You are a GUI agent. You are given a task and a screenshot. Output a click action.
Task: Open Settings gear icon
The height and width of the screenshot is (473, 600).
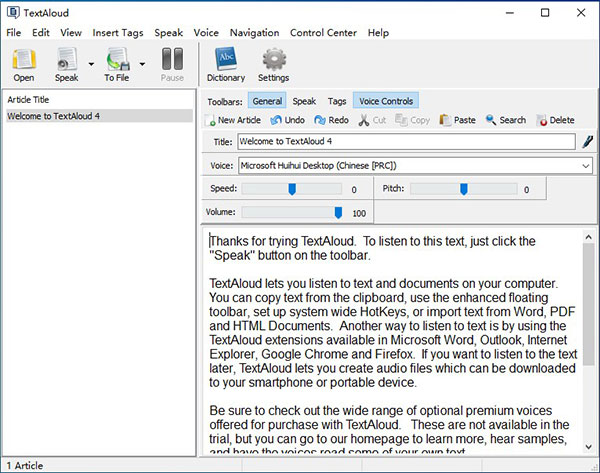(273, 59)
